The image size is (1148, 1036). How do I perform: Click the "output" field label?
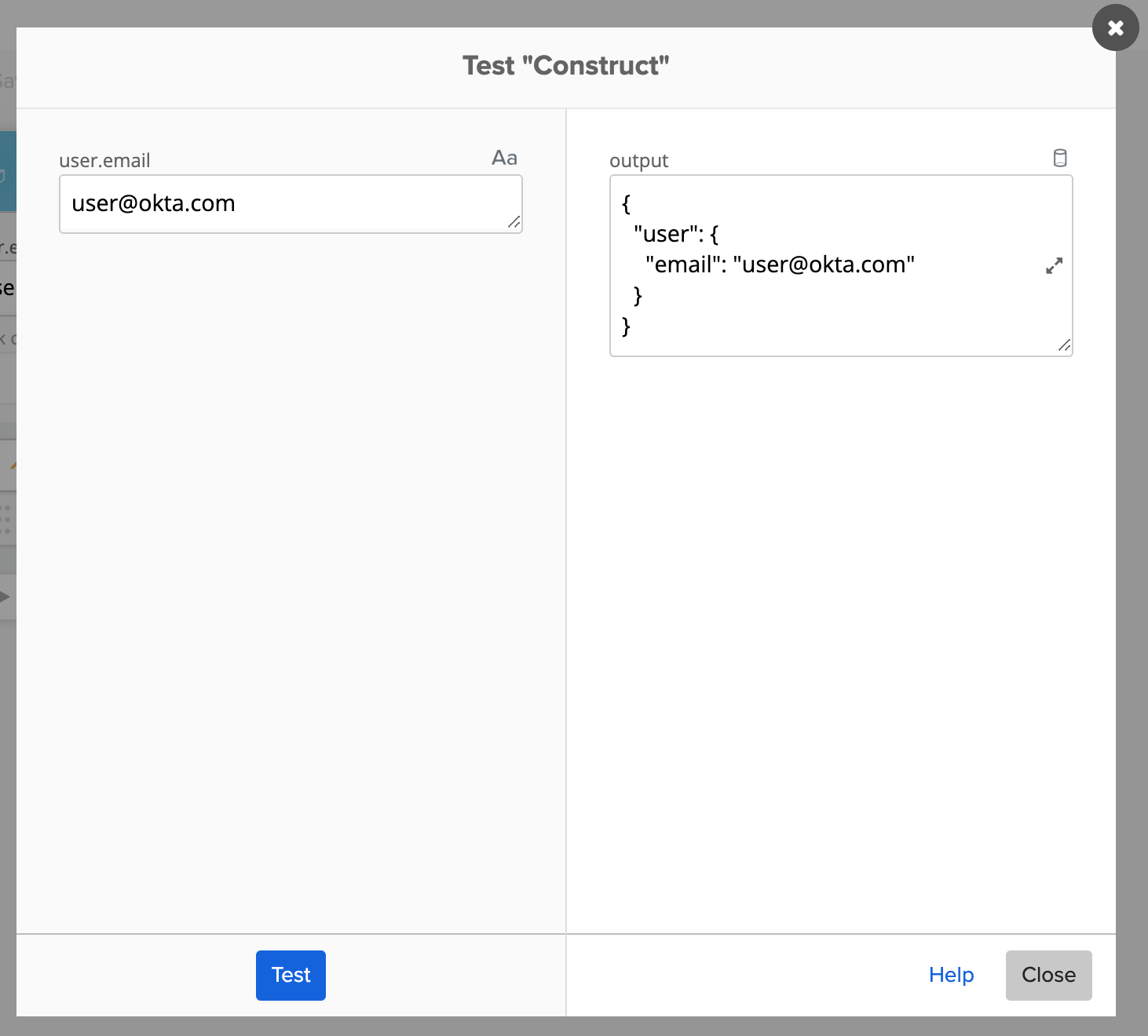pos(638,161)
